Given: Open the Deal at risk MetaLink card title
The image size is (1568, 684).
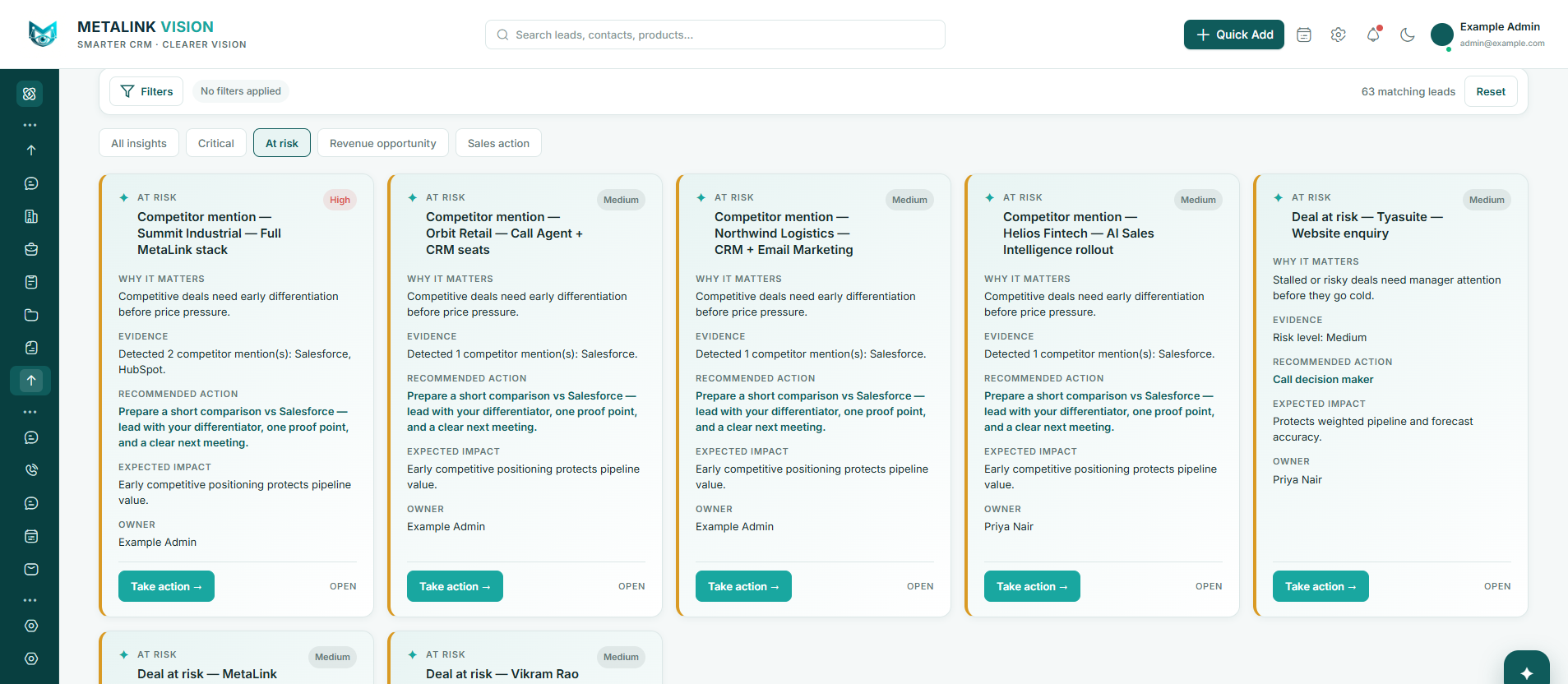Looking at the screenshot, I should coord(207,674).
